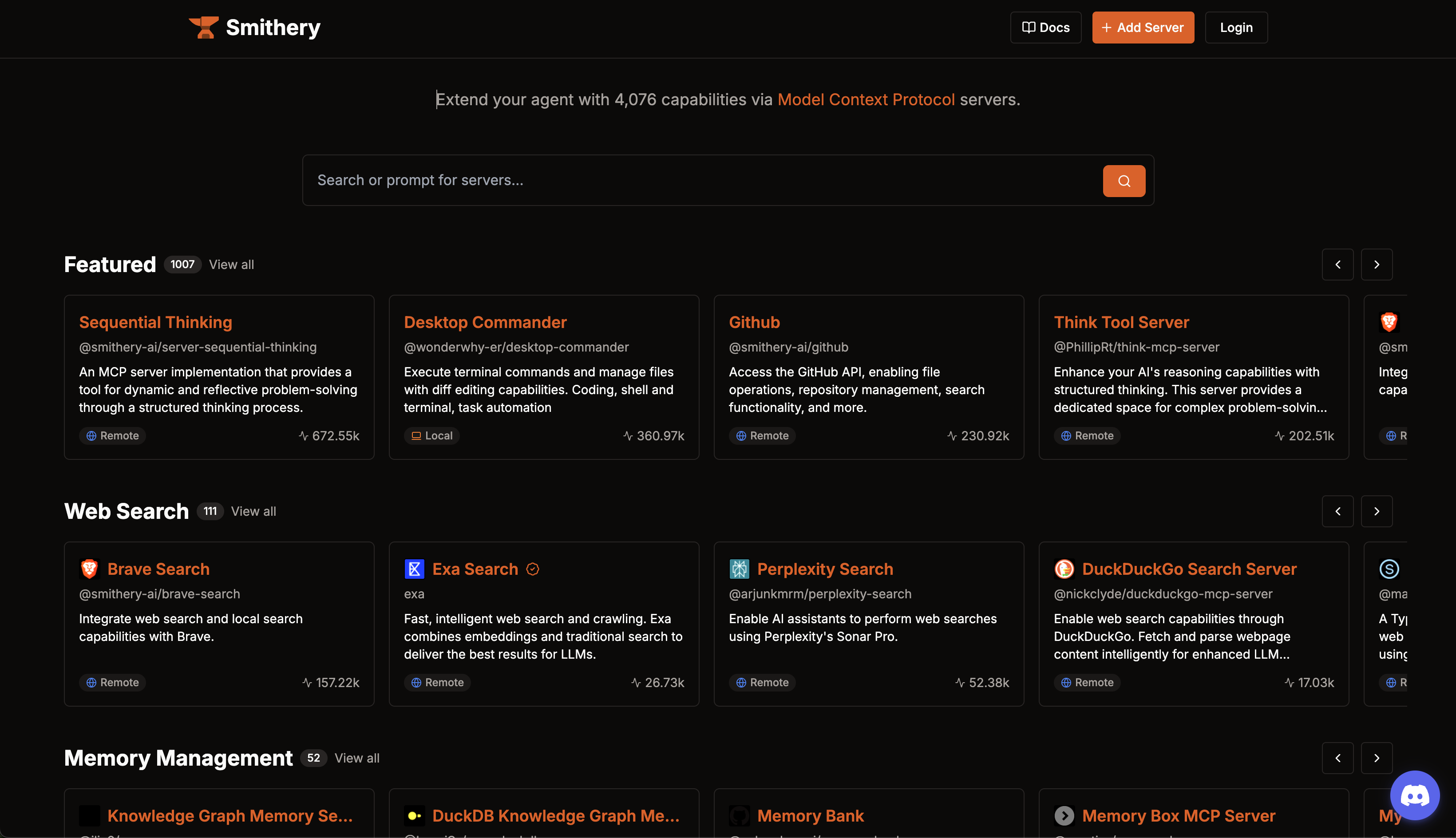
Task: Click the Remote badge on Brave Search card
Action: click(112, 683)
